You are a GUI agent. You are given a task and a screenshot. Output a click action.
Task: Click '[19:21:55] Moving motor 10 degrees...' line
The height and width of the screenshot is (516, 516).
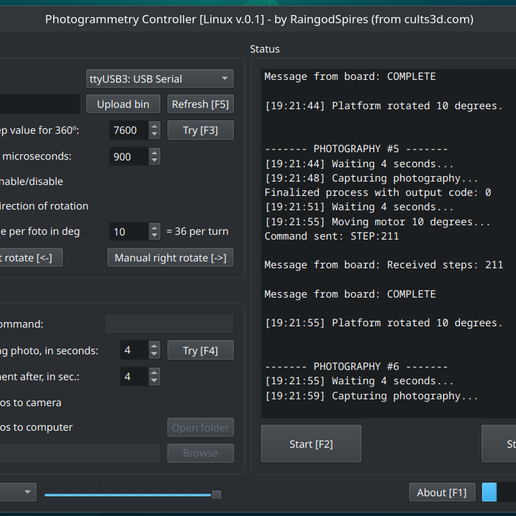coord(377,222)
